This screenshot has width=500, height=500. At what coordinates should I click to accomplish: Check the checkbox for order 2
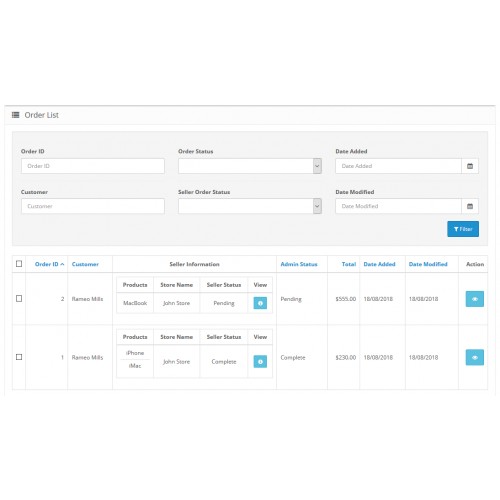(x=19, y=299)
